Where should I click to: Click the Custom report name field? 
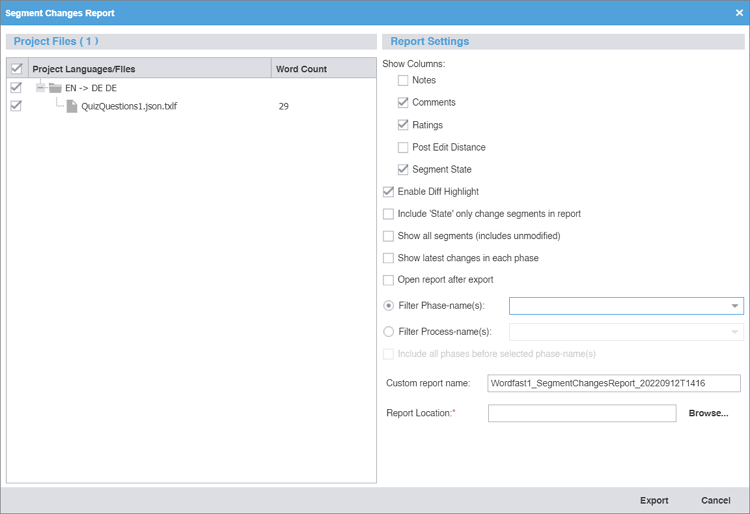[x=613, y=384]
